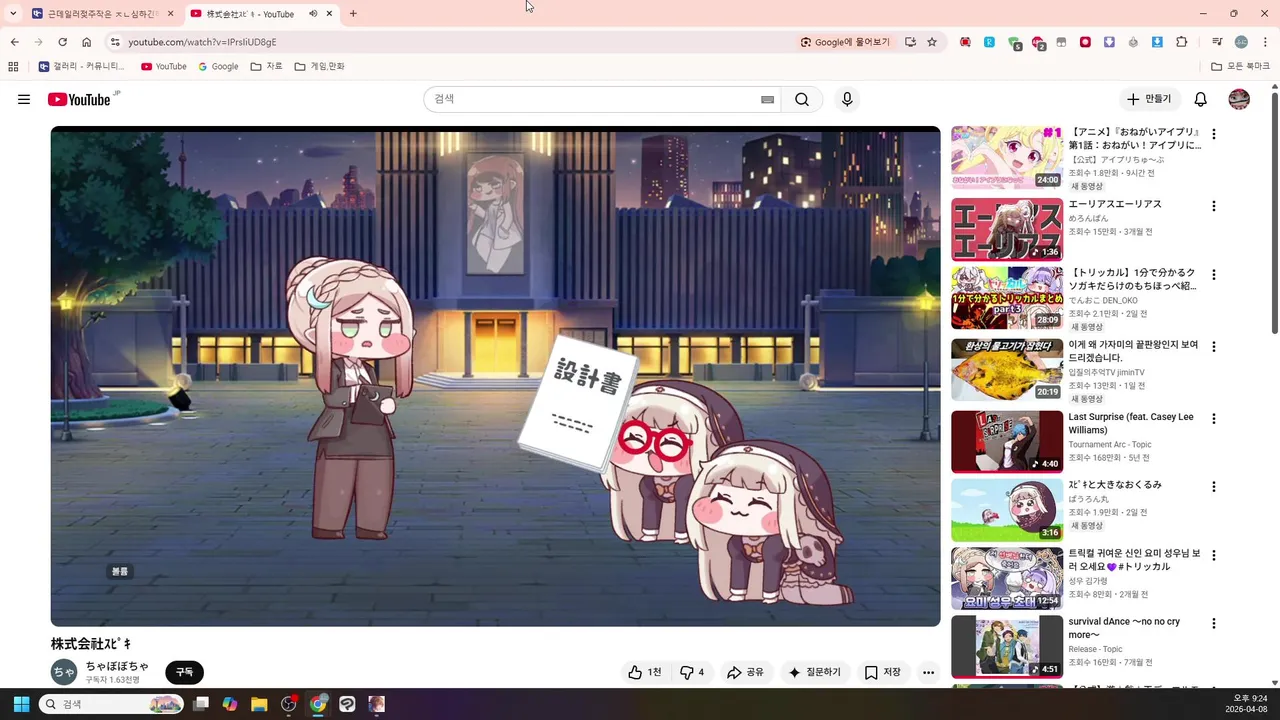Open the Last Surprise thumbnail

[1007, 441]
